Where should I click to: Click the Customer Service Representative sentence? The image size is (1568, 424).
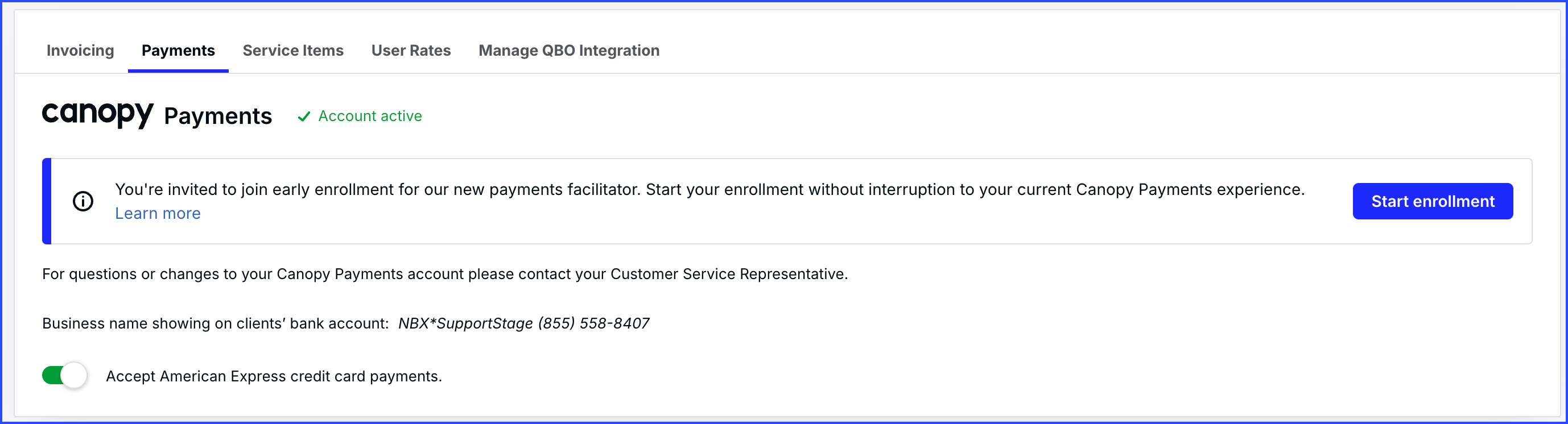coord(444,275)
